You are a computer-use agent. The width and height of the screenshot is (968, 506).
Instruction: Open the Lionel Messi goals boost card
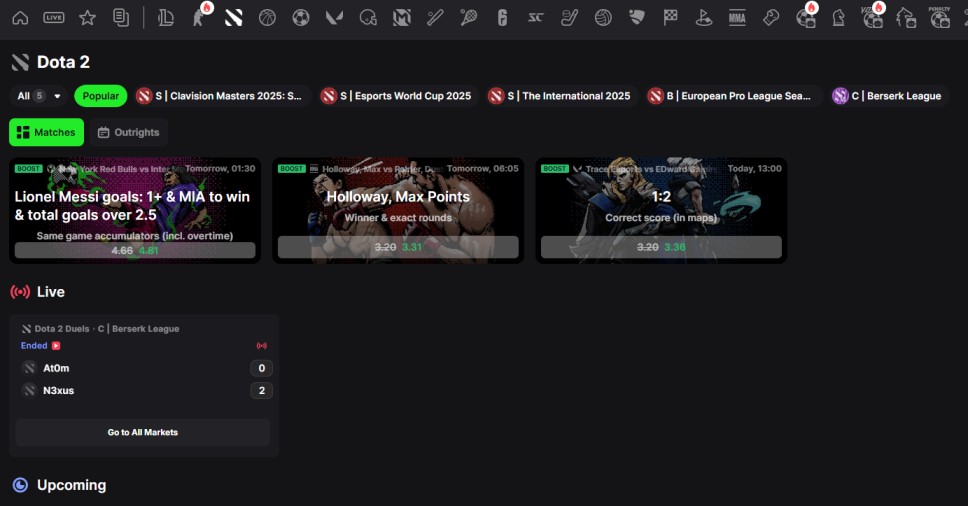135,210
